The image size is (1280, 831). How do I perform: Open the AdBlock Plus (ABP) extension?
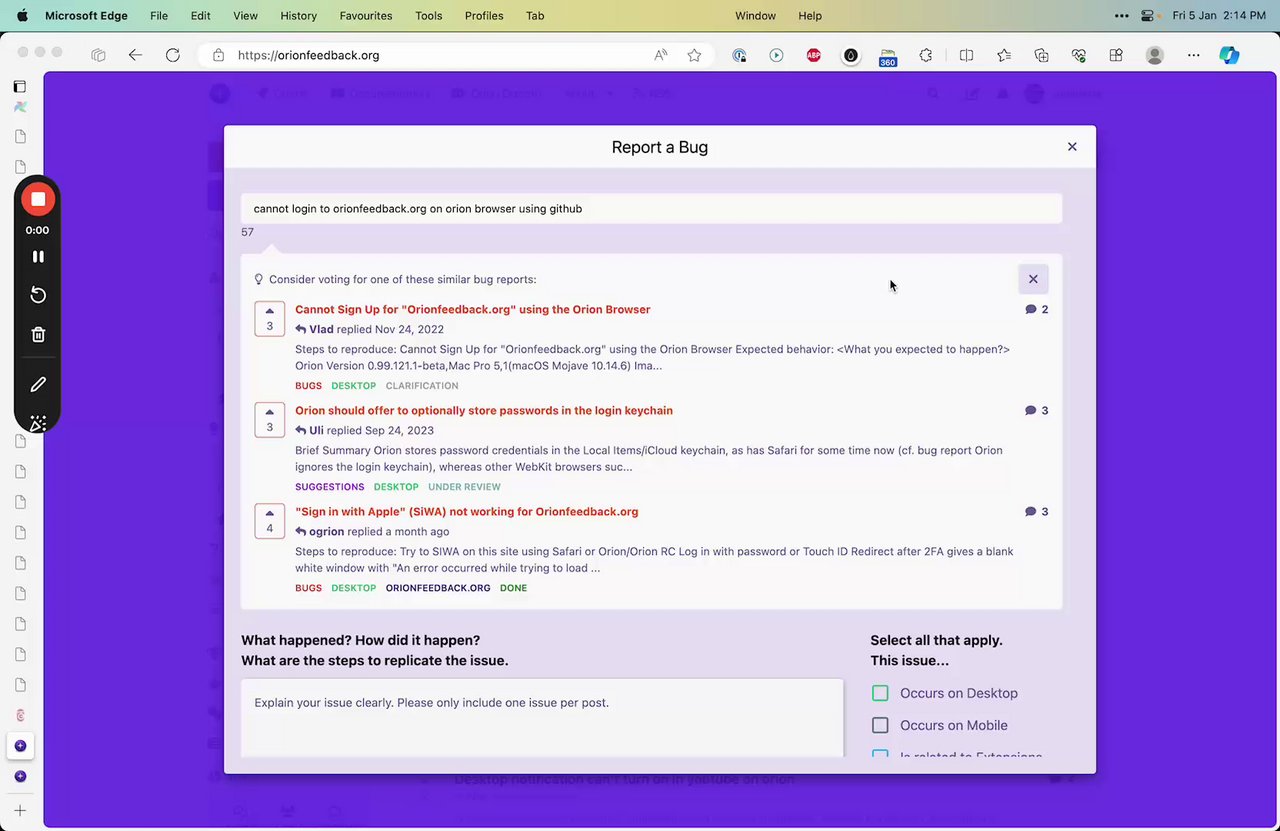814,56
